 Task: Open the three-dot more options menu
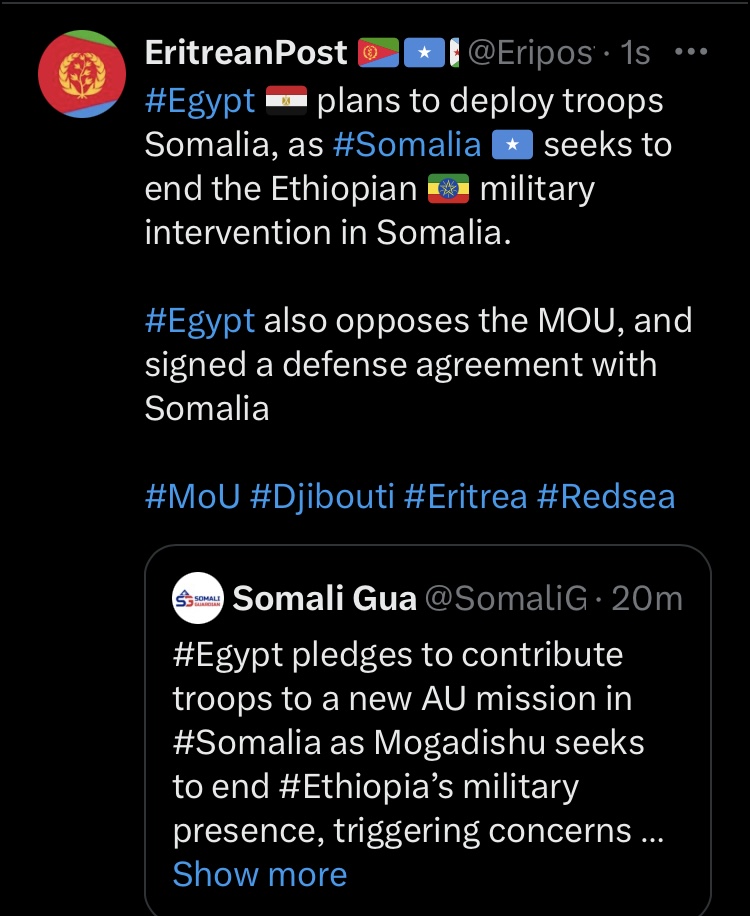pyautogui.click(x=691, y=52)
